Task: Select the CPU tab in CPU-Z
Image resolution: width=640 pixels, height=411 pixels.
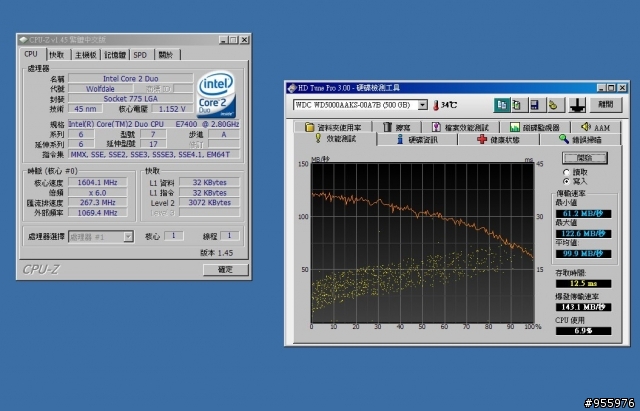Action: tap(31, 54)
